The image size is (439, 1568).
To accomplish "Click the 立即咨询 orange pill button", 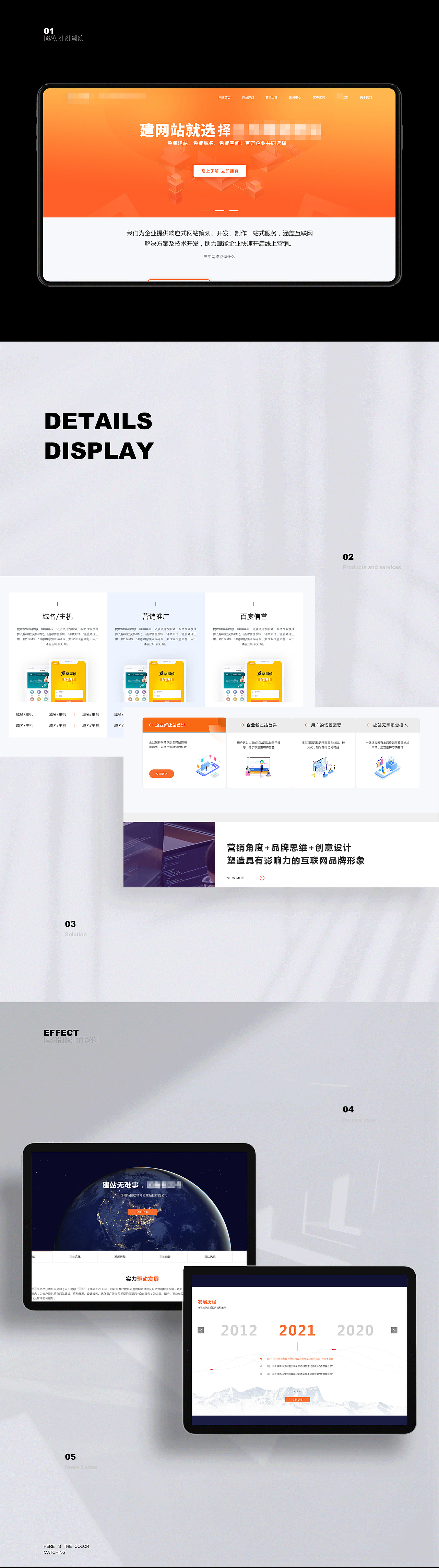I will 161,774.
